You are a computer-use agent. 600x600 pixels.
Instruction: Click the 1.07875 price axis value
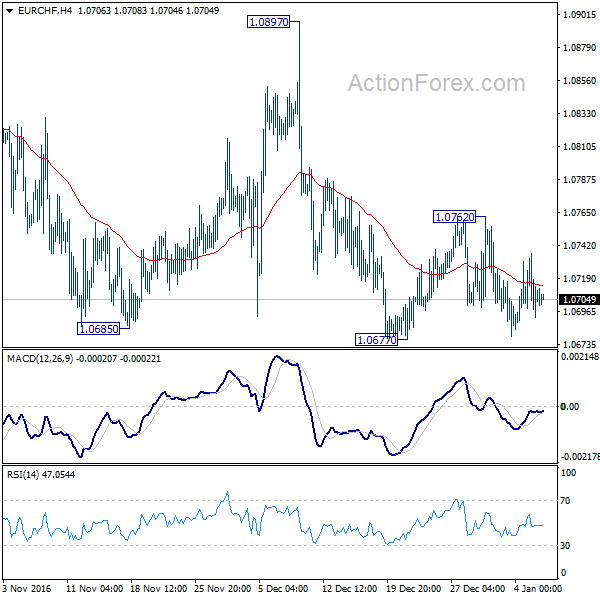[x=579, y=179]
